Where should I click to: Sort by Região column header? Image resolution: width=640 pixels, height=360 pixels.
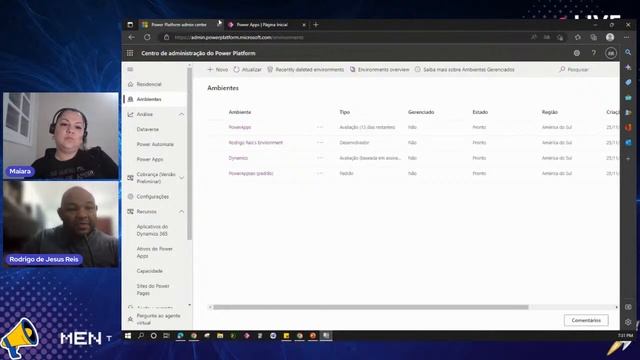pyautogui.click(x=549, y=112)
